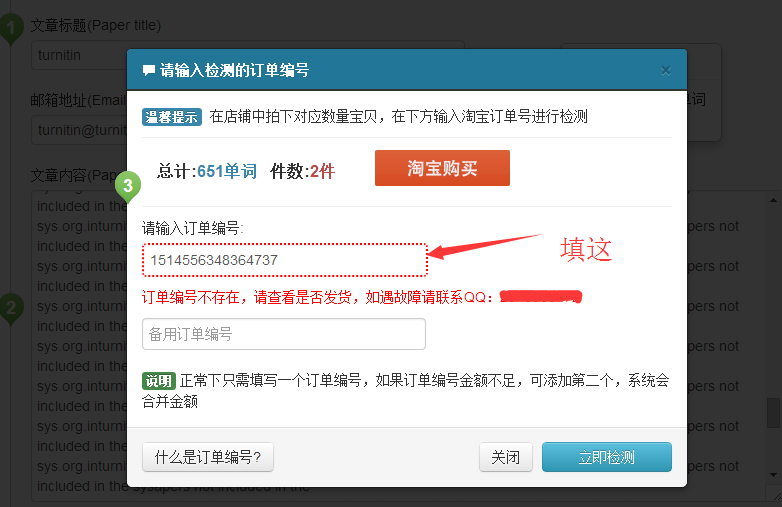This screenshot has height=507, width=782.
Task: Click the 651单词 total word count text
Action: coord(227,171)
